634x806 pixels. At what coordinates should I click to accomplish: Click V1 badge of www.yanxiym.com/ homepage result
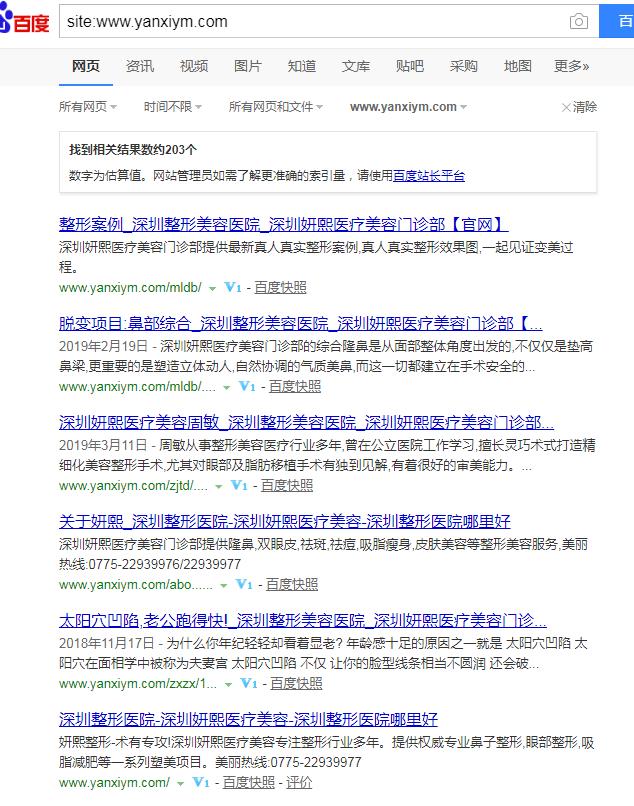tap(201, 782)
